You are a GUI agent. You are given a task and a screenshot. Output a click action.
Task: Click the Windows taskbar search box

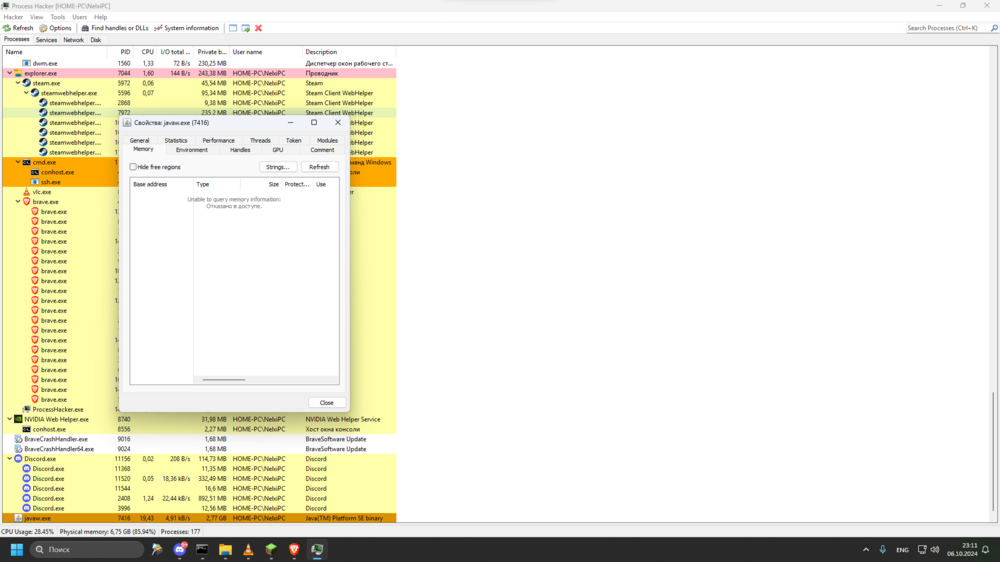point(87,549)
